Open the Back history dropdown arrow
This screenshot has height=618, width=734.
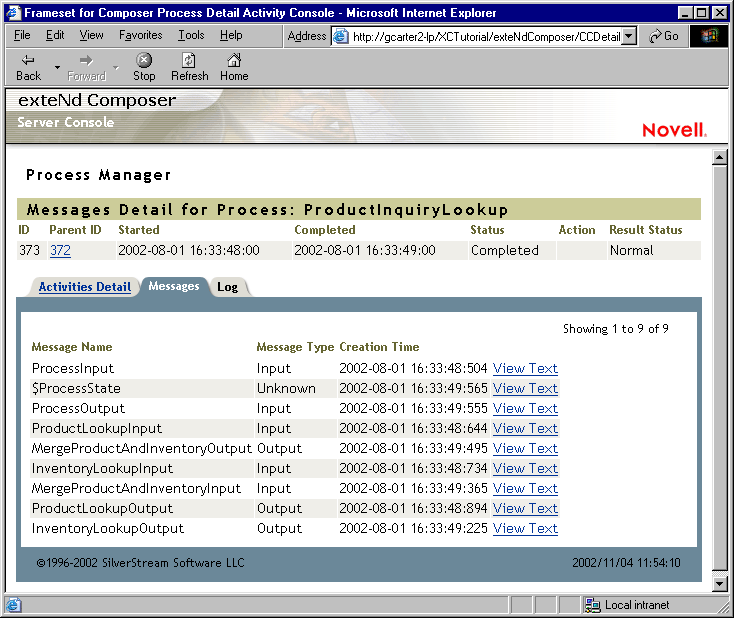pos(57,67)
